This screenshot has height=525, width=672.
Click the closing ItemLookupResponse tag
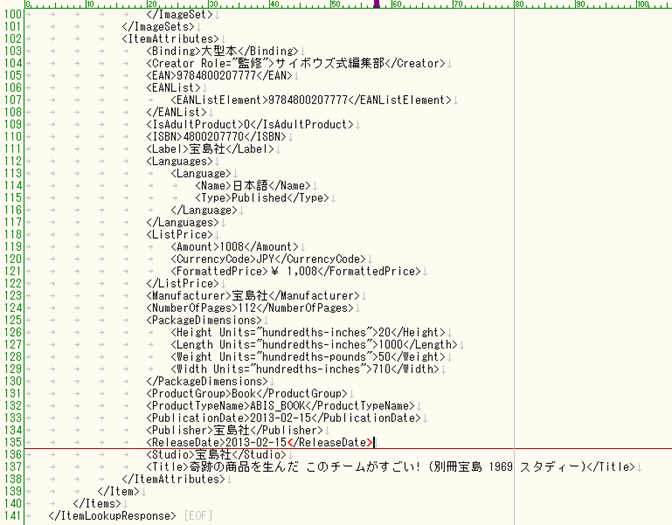pyautogui.click(x=112, y=516)
